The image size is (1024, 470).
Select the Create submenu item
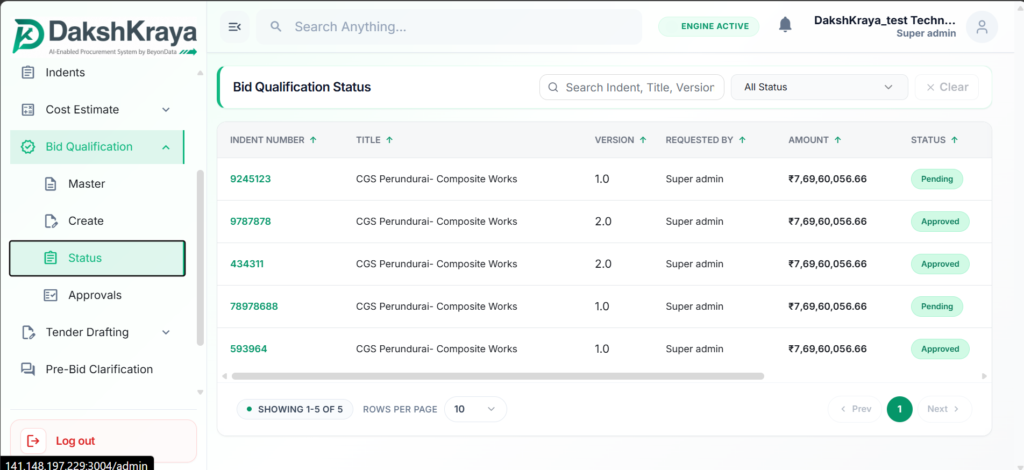98,221
